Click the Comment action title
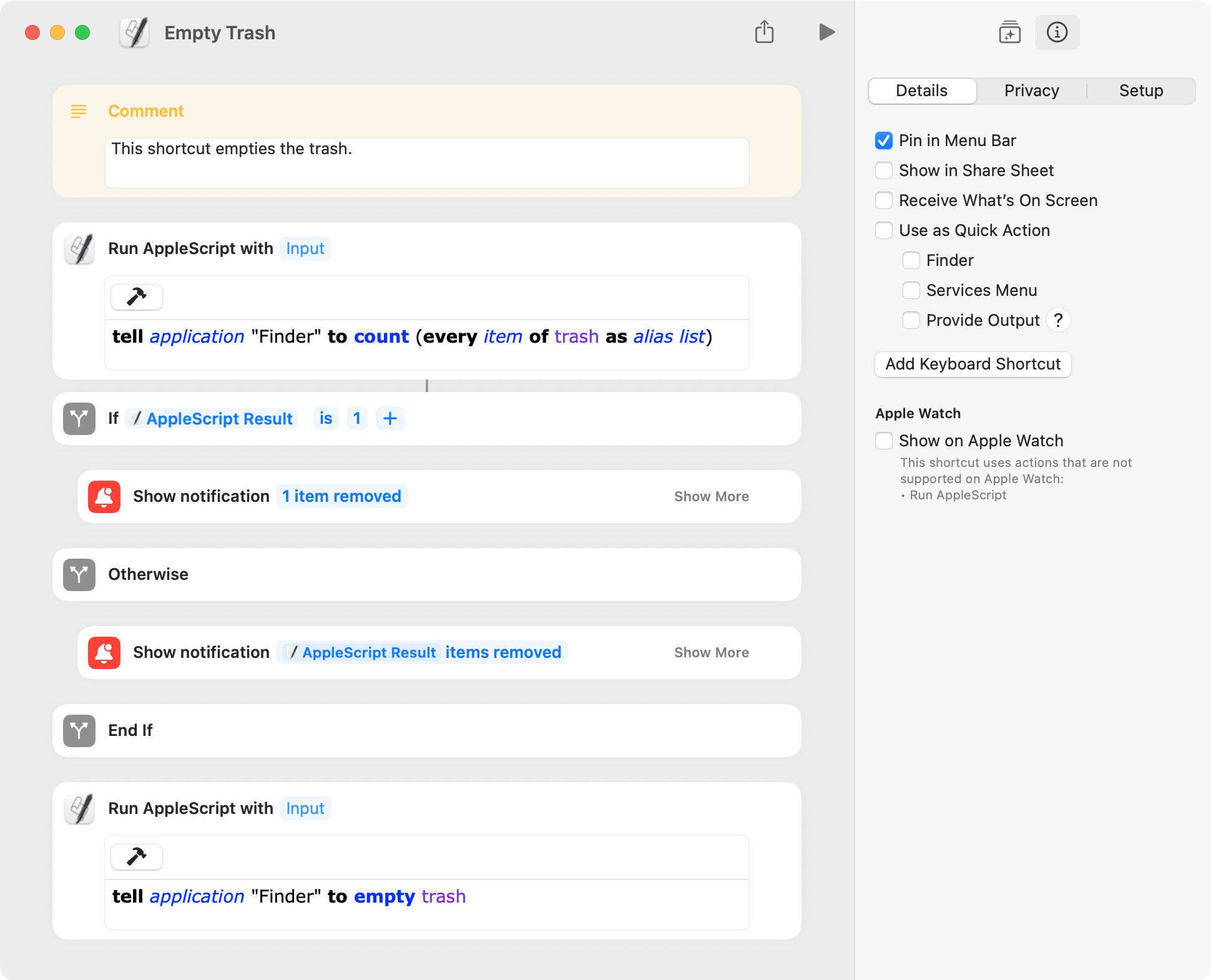 146,111
